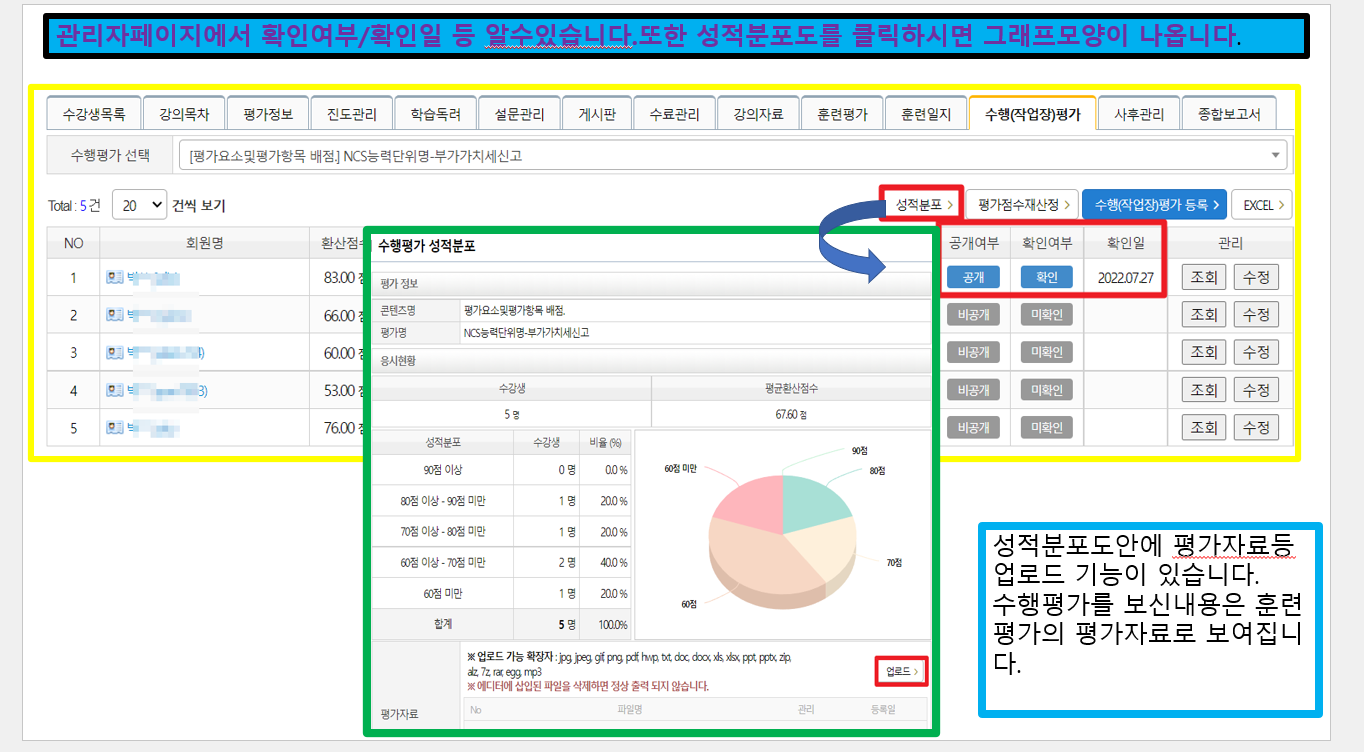This screenshot has height=752, width=1364.
Task: Click member icon in row 5
Action: point(114,428)
